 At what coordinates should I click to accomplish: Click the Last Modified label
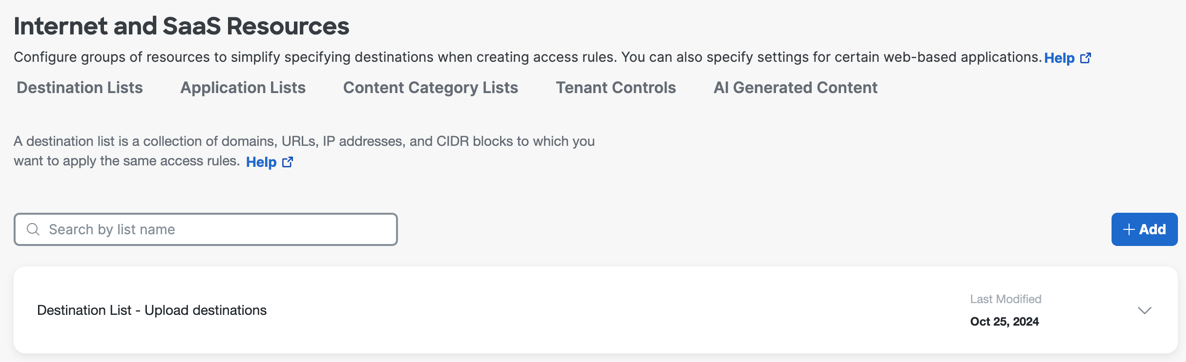pos(1005,299)
